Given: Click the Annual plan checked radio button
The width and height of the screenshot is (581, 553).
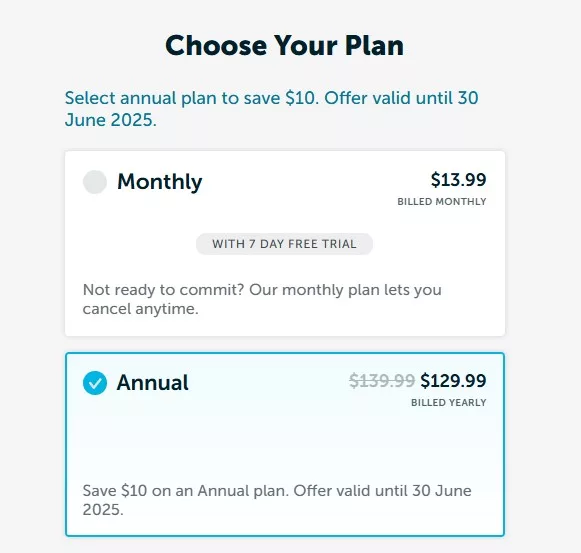Looking at the screenshot, I should click(95, 383).
